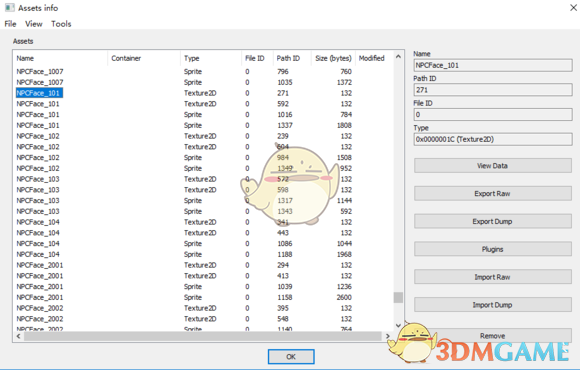The height and width of the screenshot is (370, 580).
Task: Click inside the Path ID field showing 271
Action: point(493,90)
